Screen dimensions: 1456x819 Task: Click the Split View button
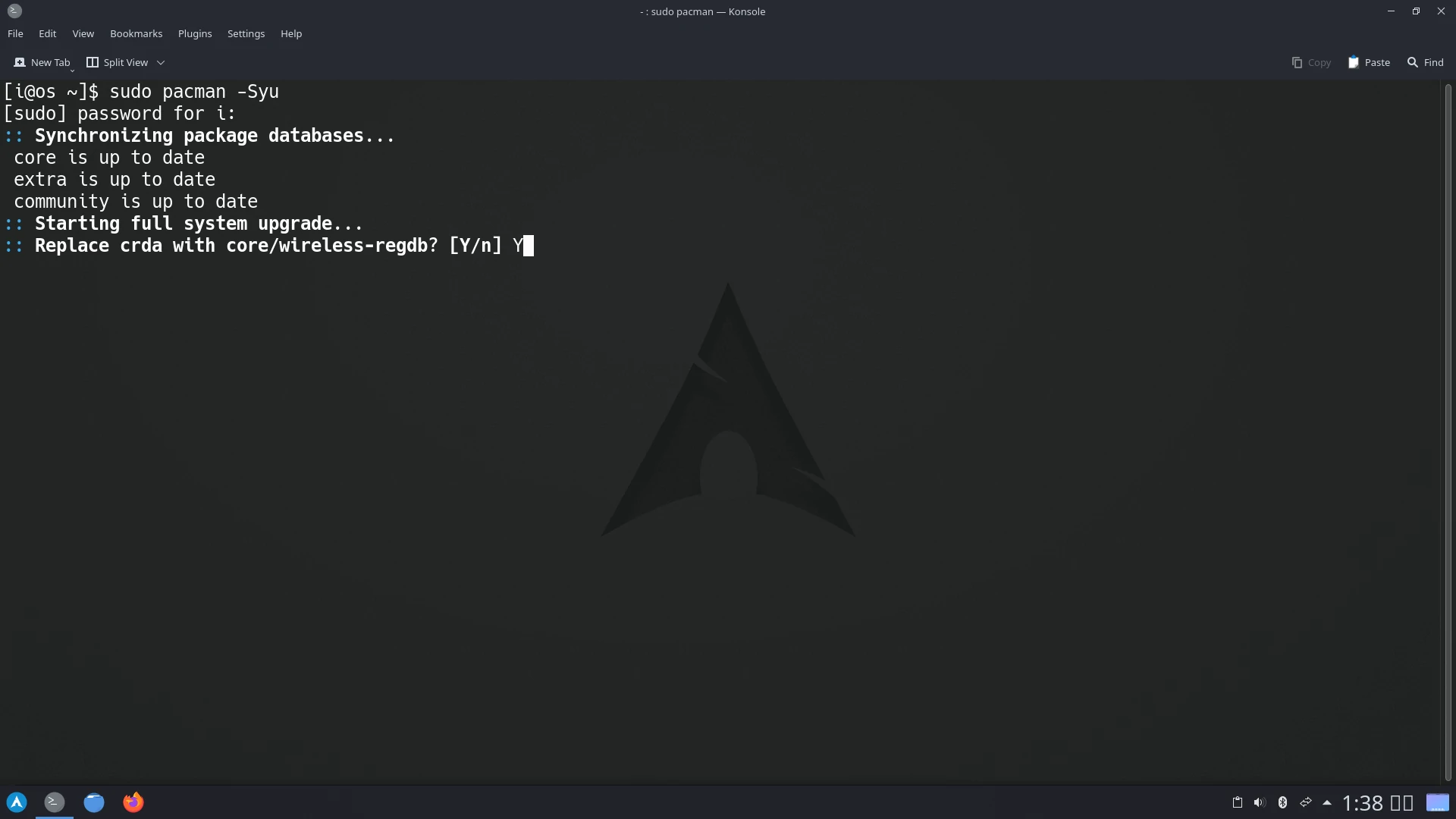coord(118,62)
